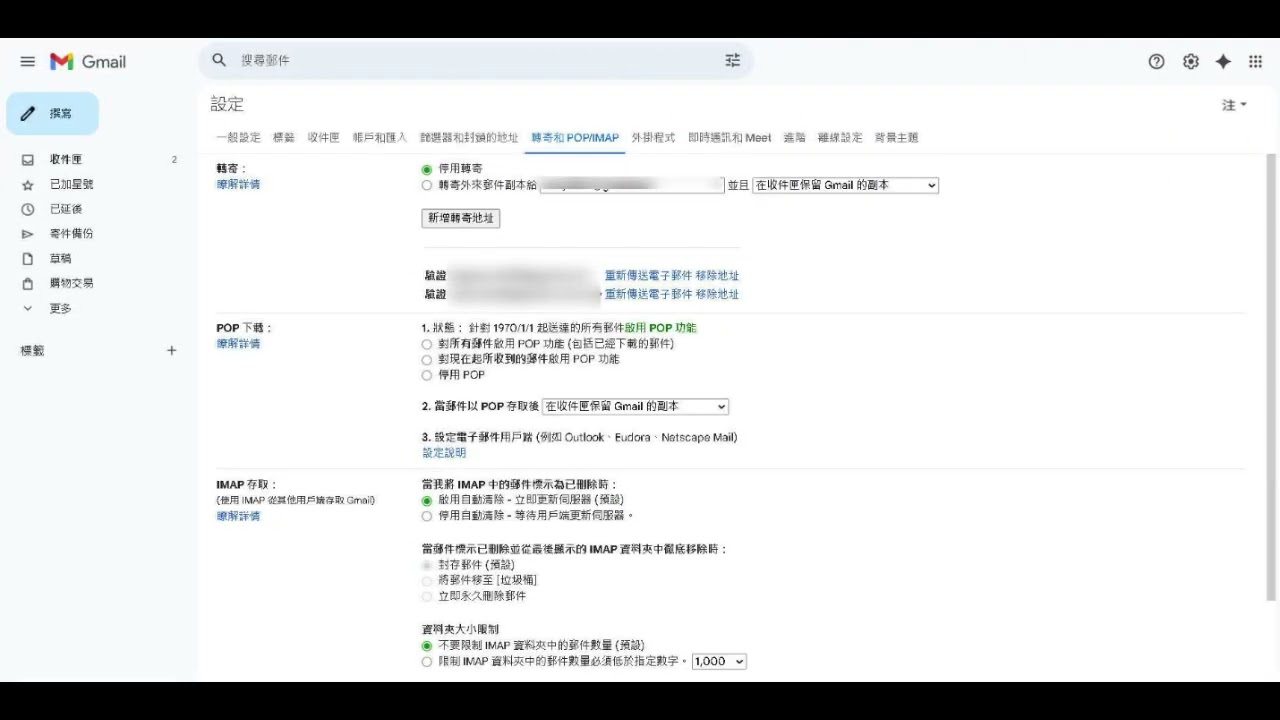Click second 移除地址 link
The image size is (1280, 720).
(717, 294)
